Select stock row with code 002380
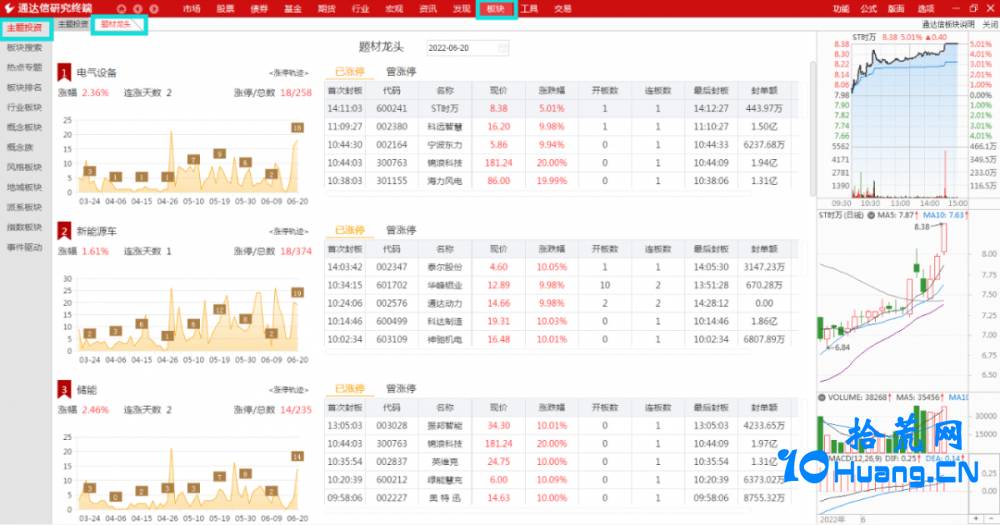Viewport: 1000px width, 525px height. (x=561, y=126)
